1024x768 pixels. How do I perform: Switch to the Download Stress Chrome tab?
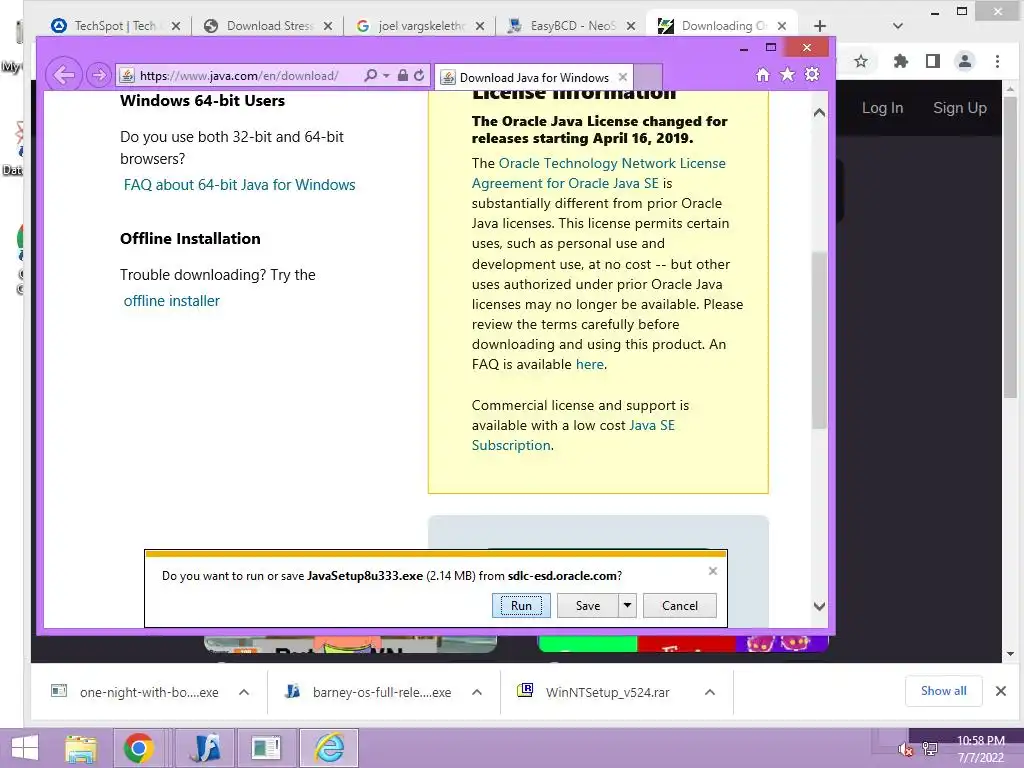coord(269,25)
